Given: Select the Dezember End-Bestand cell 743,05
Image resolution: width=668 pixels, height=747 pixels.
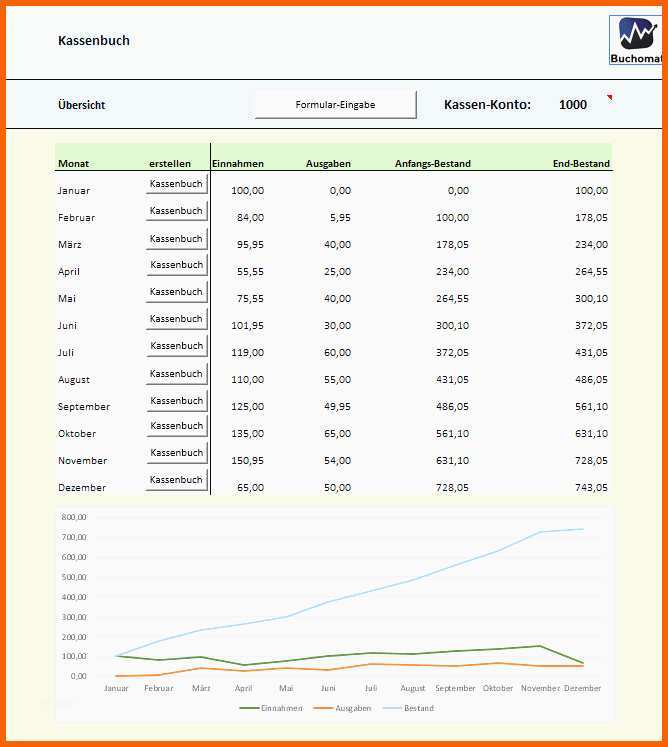Looking at the screenshot, I should pos(590,488).
